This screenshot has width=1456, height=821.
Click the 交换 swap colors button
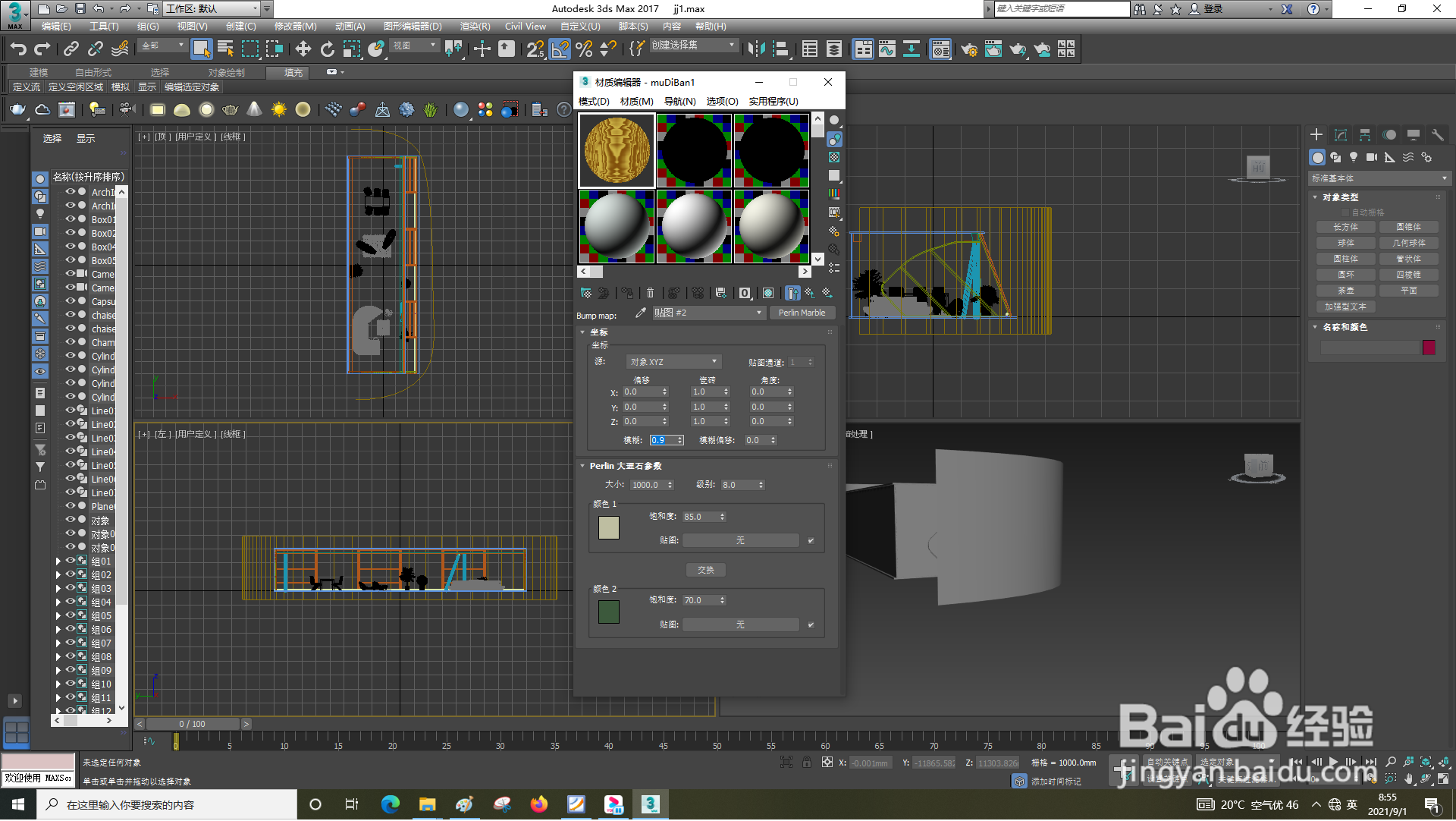coord(705,571)
